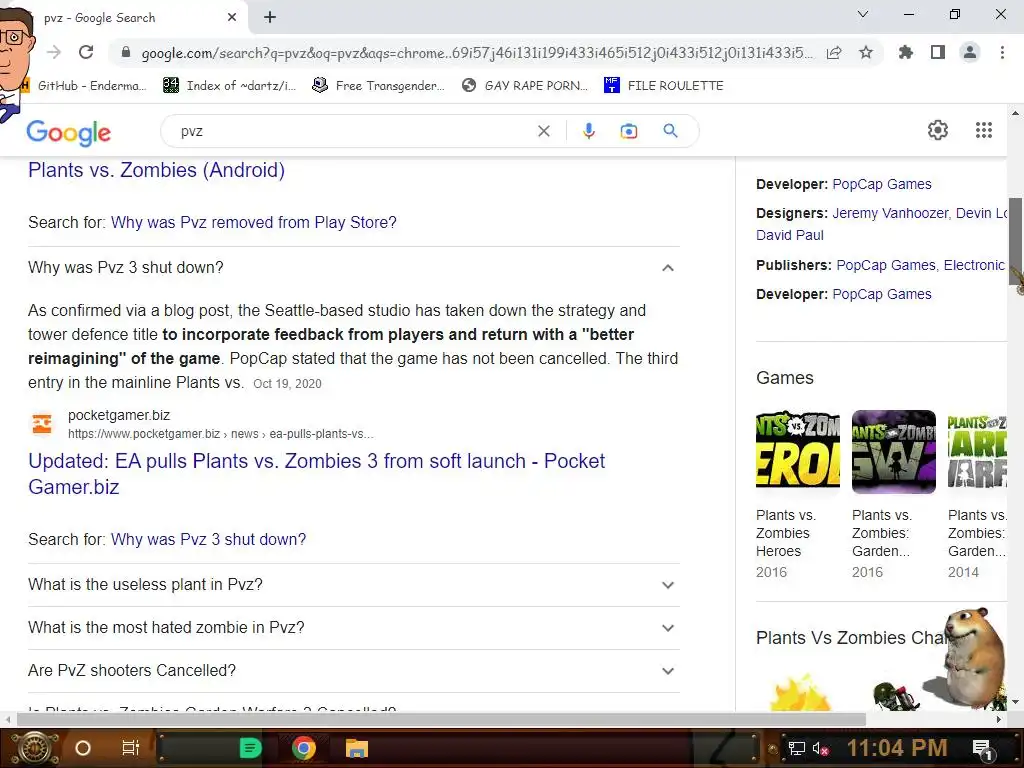
Task: Open first PopCap Games developer link
Action: pos(882,184)
